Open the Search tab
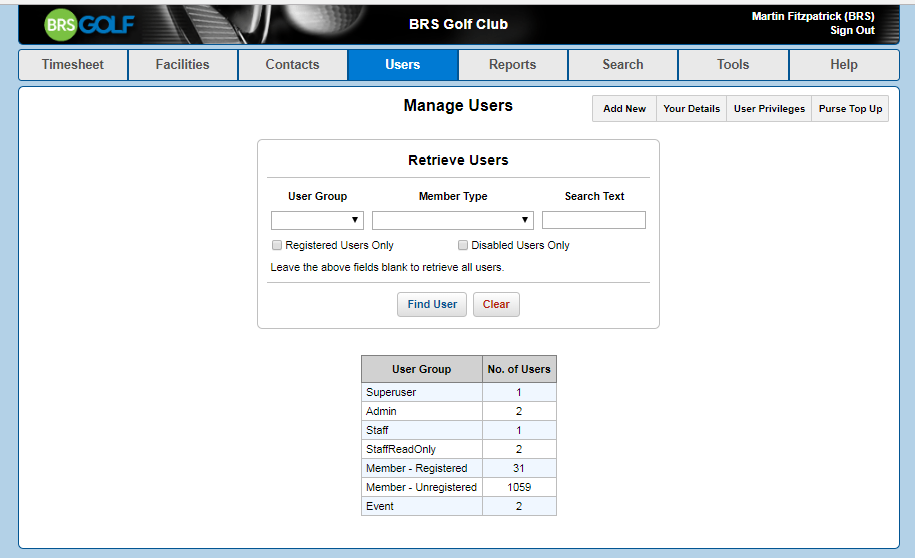 tap(623, 64)
